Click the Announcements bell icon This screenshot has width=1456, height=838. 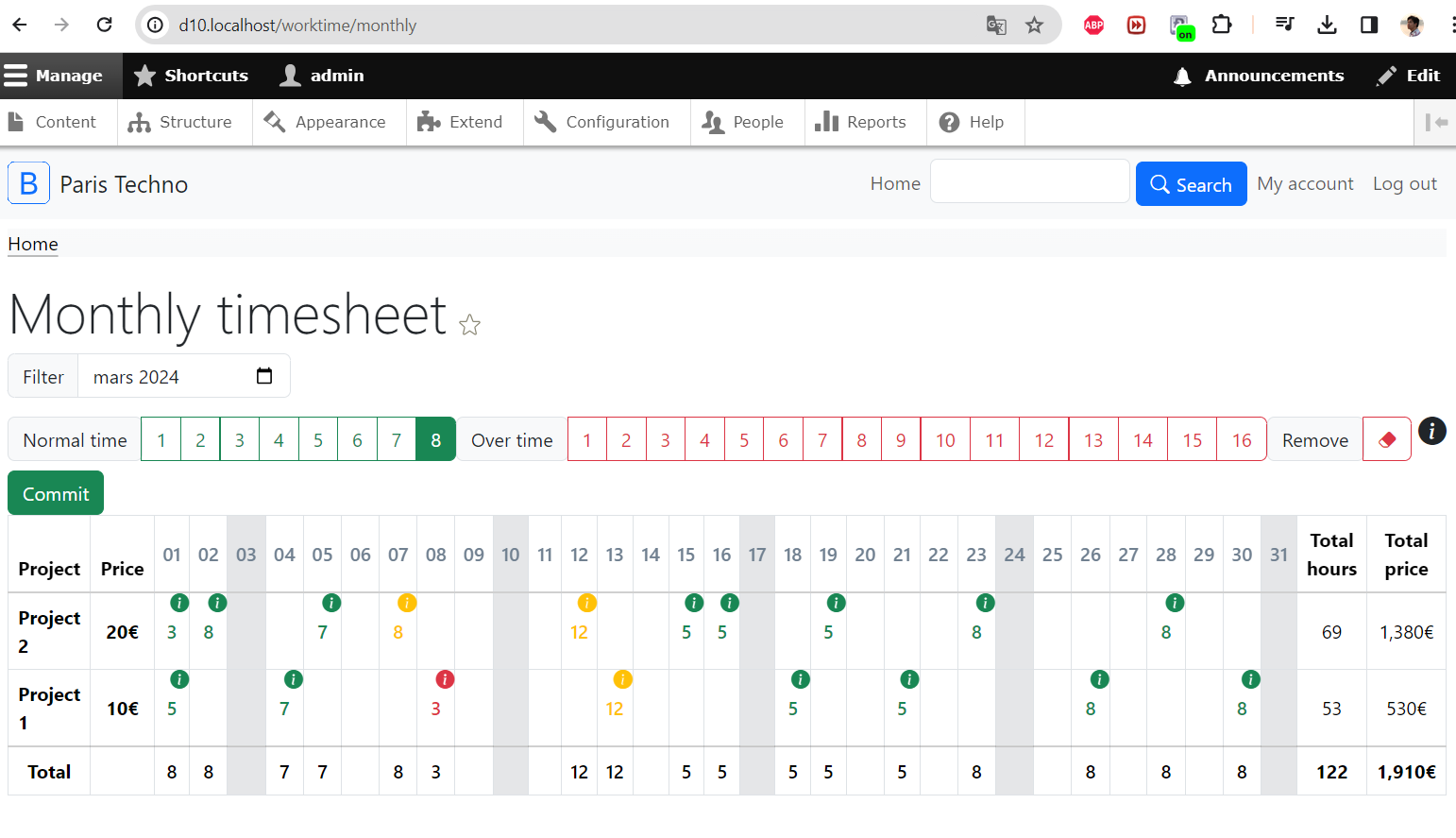(1182, 77)
